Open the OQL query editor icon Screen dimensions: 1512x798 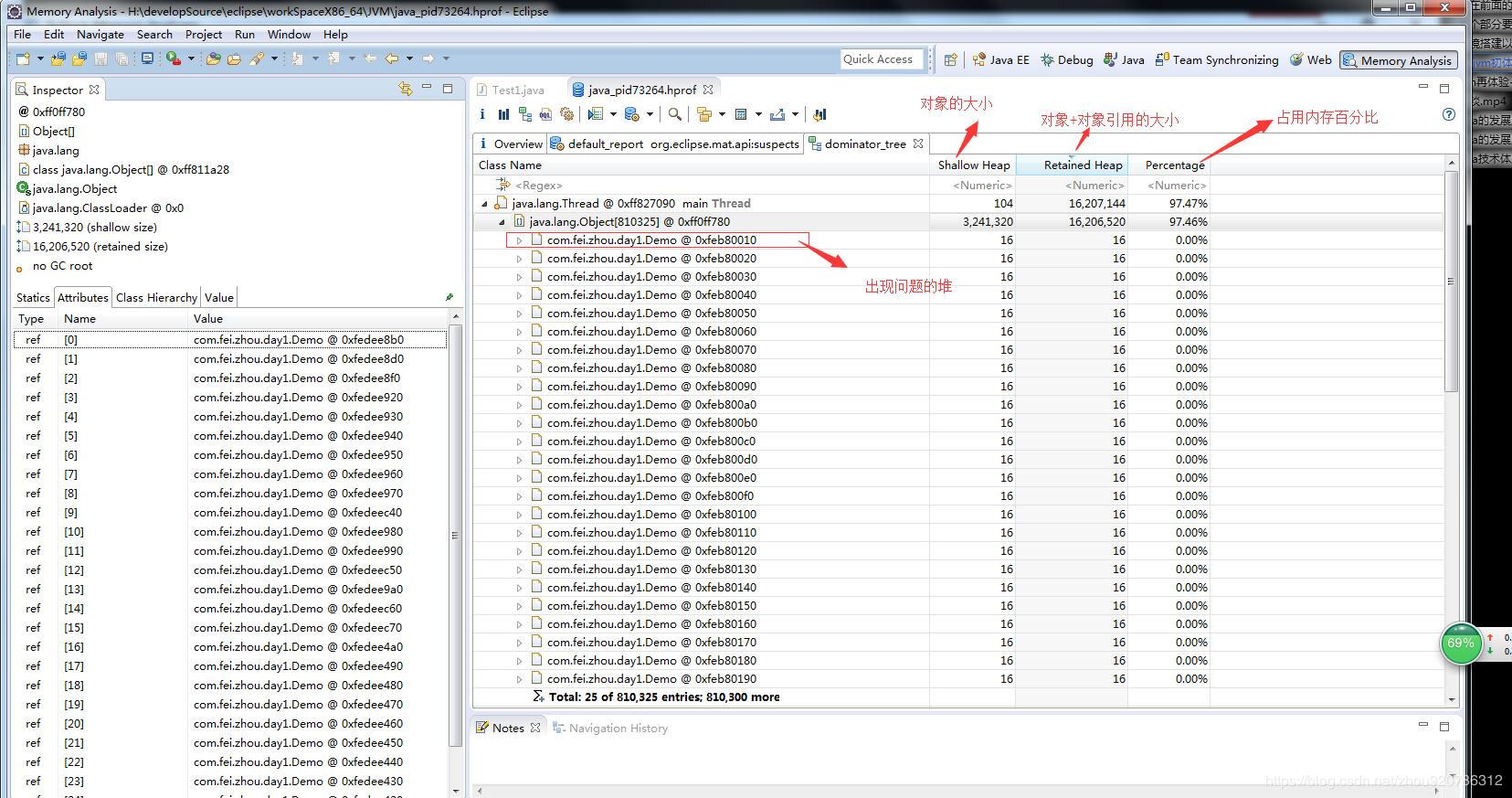point(545,114)
